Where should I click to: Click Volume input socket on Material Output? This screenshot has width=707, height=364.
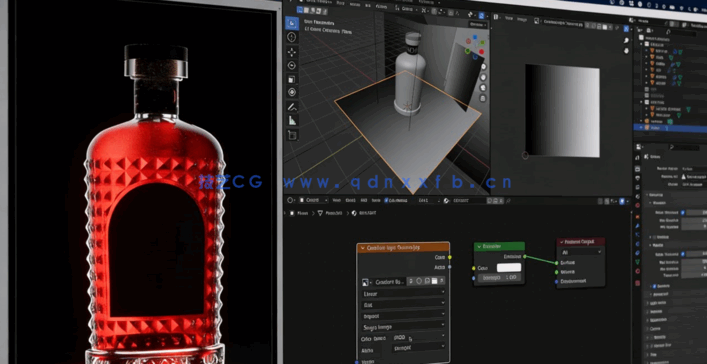click(x=556, y=272)
